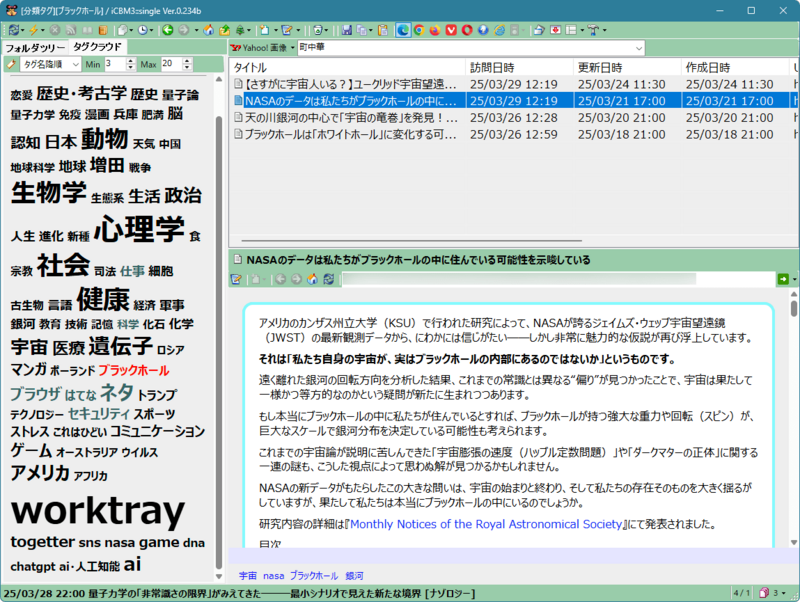Click the blue globe browser icon
This screenshot has height=602, width=800.
coord(483,30)
